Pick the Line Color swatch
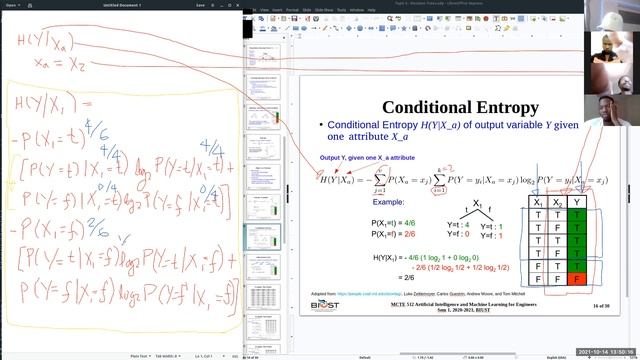The height and width of the screenshot is (360, 640). coord(263,28)
